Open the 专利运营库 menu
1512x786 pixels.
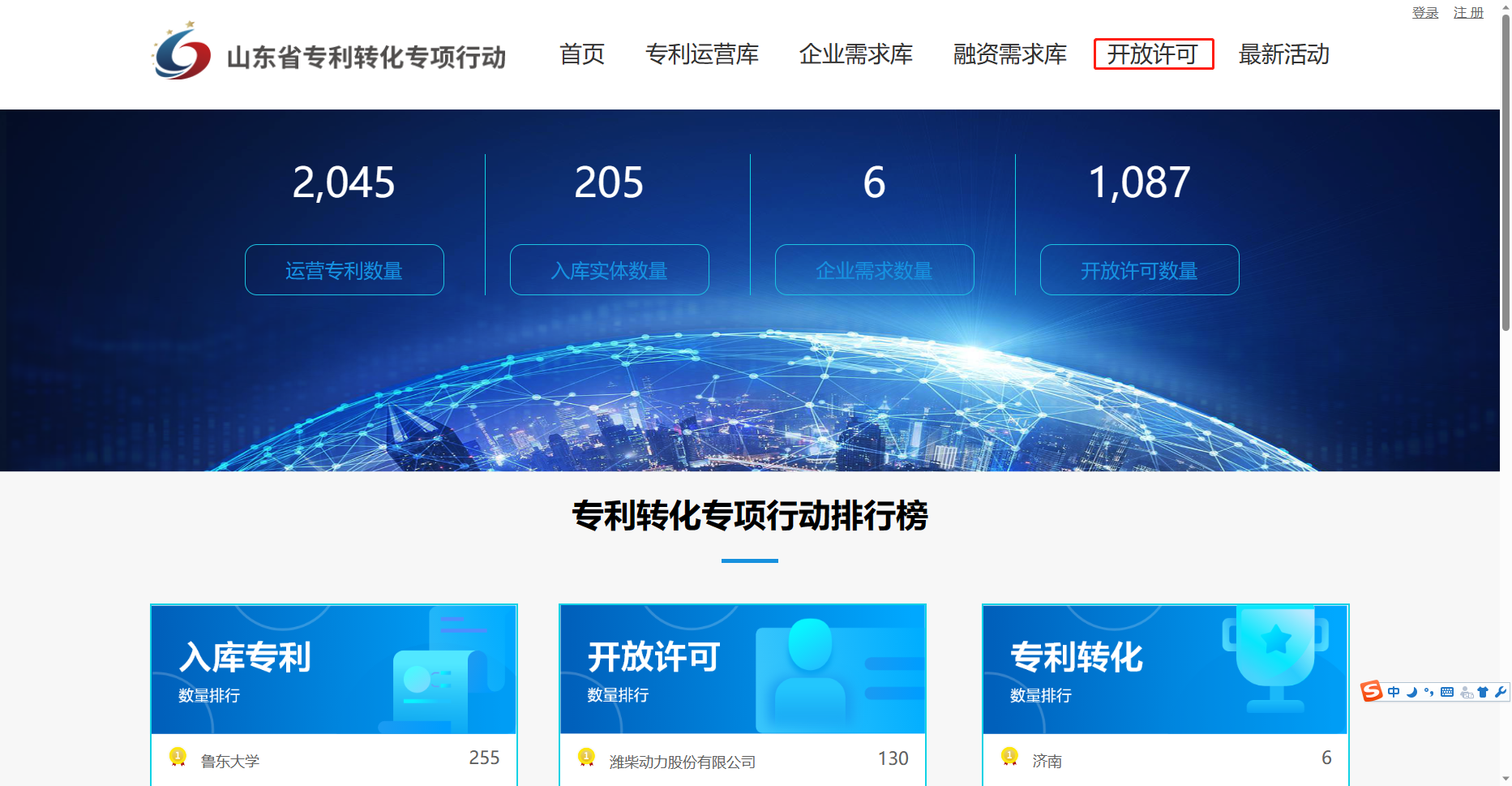tap(702, 54)
